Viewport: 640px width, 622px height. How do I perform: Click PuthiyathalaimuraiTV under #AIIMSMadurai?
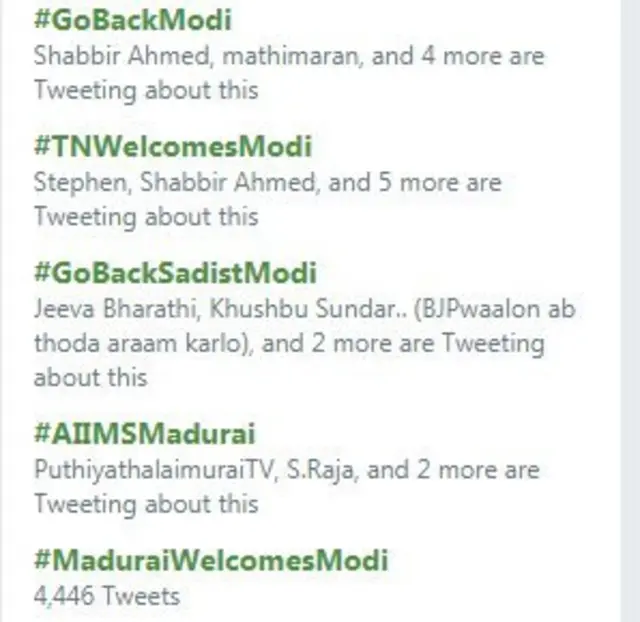tap(152, 470)
